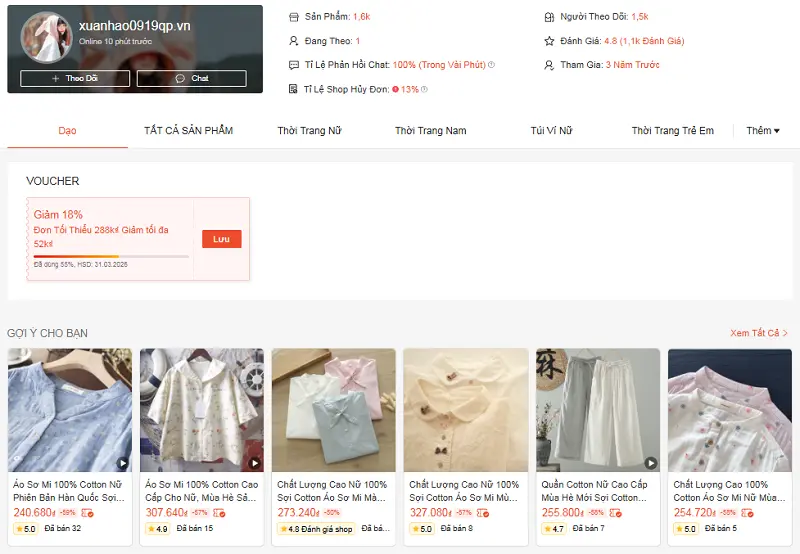The width and height of the screenshot is (800, 554).
Task: Open info tooltip next to 13% cancellation
Action: coord(424,89)
